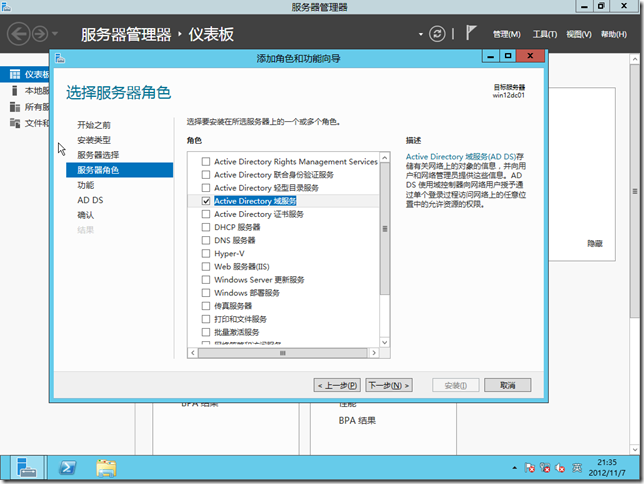Enable the DNS 服务器 role checkbox
Image resolution: width=644 pixels, height=484 pixels.
206,240
